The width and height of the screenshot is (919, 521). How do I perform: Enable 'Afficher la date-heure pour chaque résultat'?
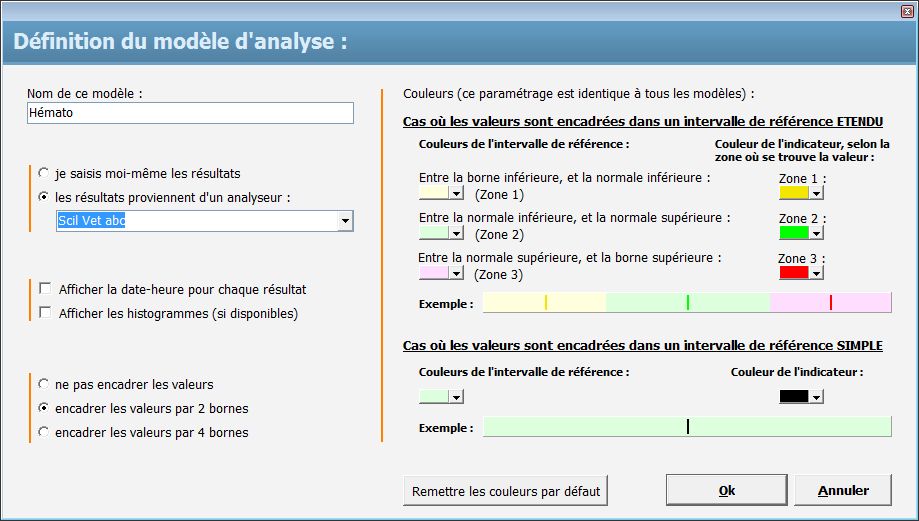45,289
